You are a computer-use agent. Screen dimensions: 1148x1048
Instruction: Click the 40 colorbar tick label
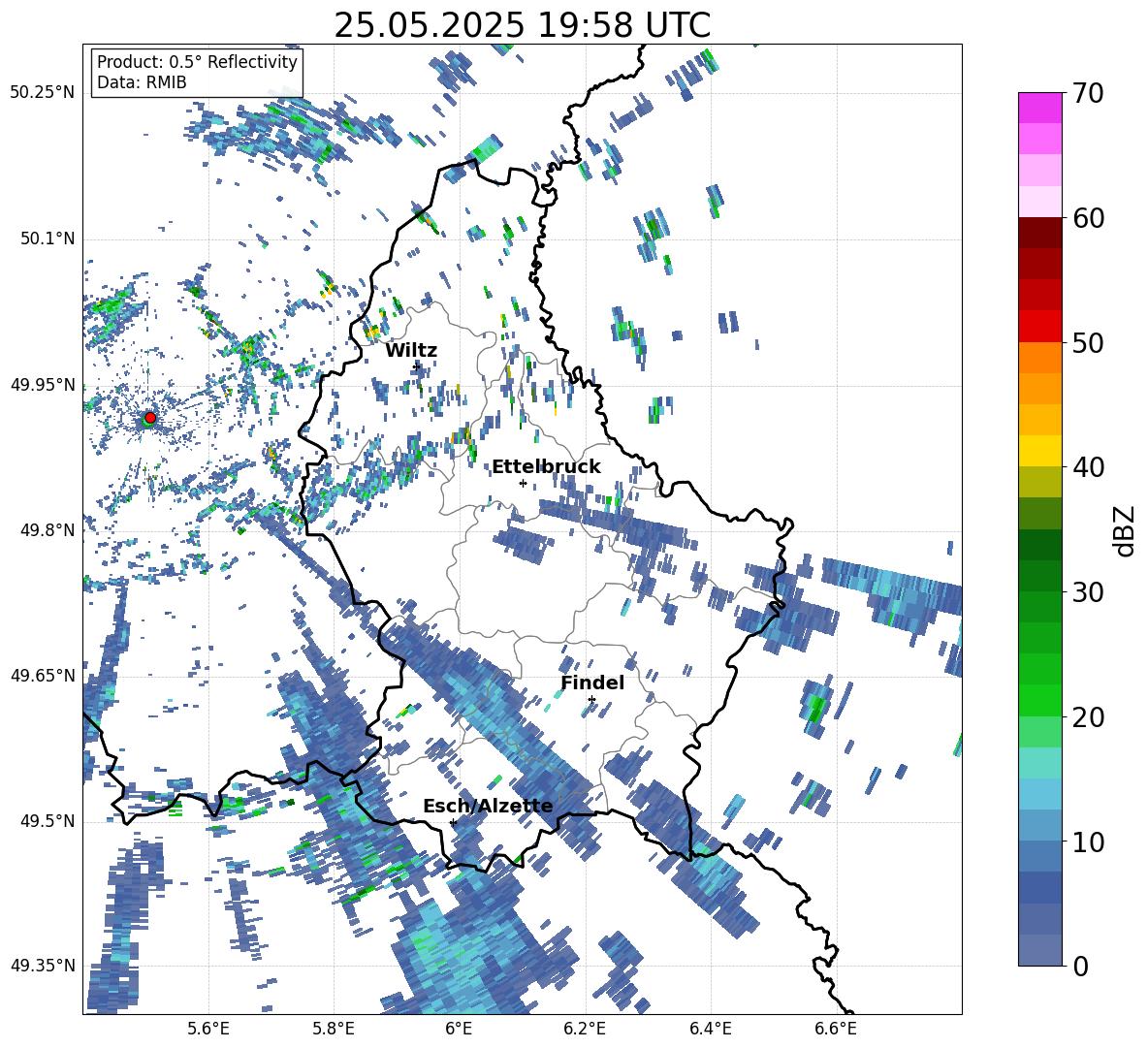(1089, 467)
